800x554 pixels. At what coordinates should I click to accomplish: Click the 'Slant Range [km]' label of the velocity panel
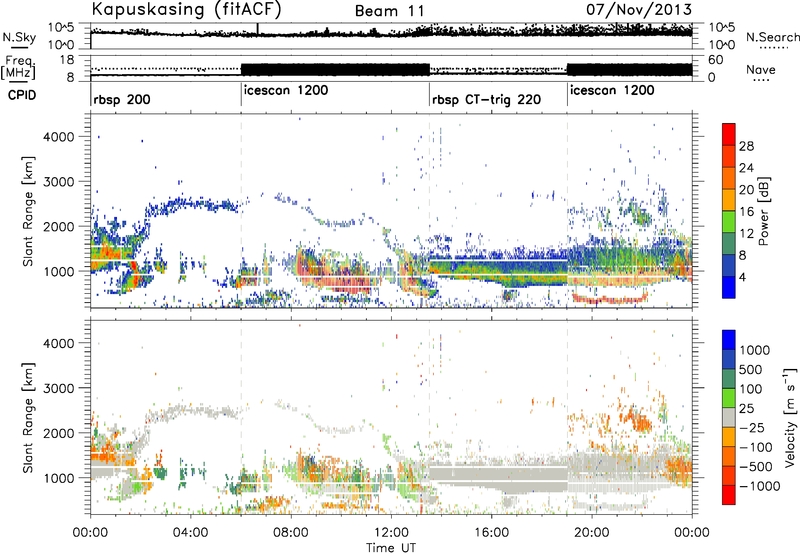click(x=28, y=417)
